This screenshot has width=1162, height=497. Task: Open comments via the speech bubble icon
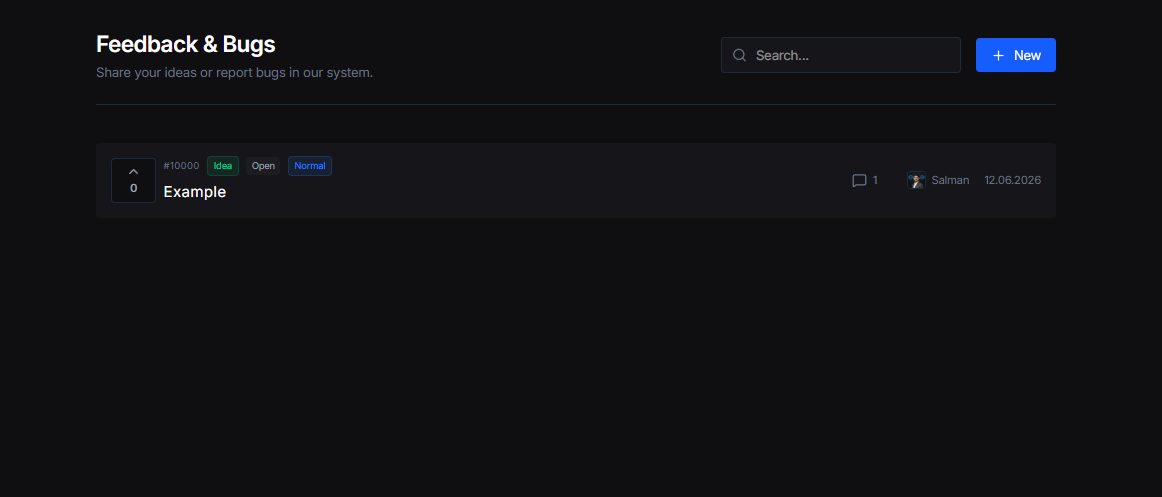point(860,181)
